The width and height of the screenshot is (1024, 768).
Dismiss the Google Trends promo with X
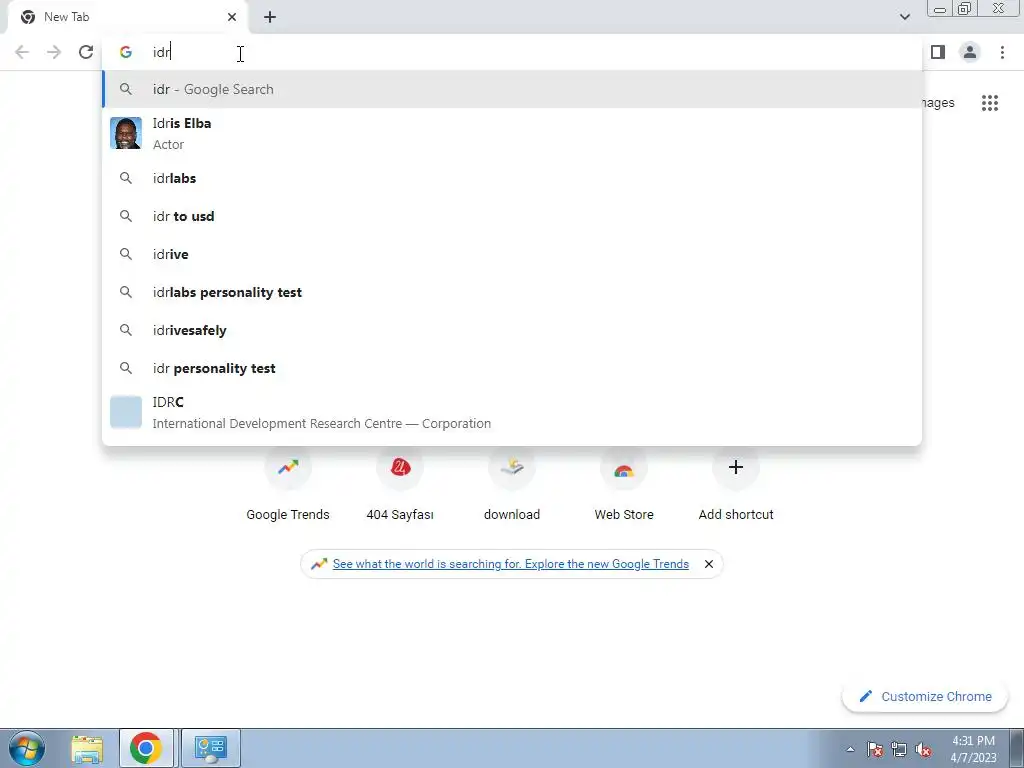pos(709,564)
